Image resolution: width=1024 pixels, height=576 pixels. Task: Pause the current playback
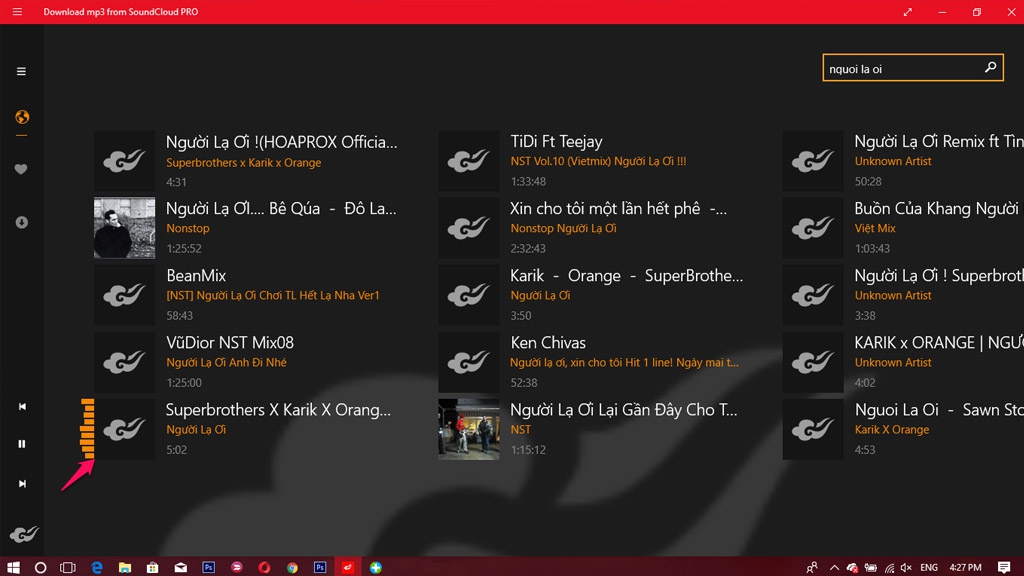tap(22, 444)
